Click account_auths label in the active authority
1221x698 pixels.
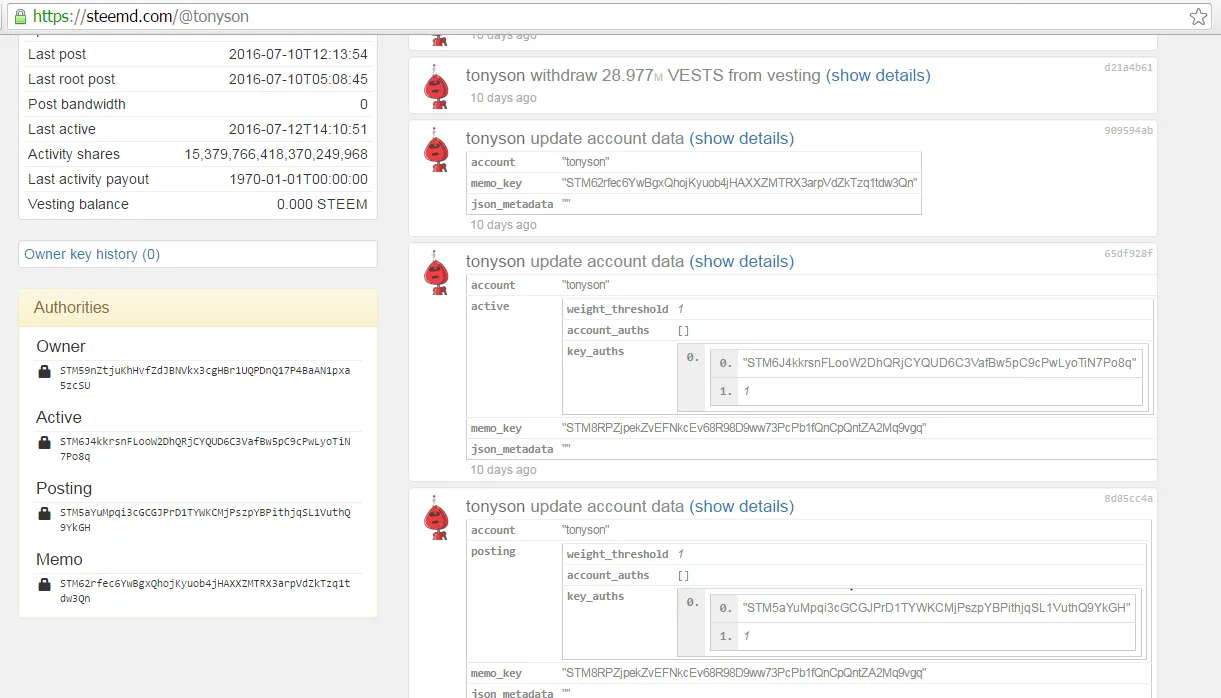coord(608,330)
